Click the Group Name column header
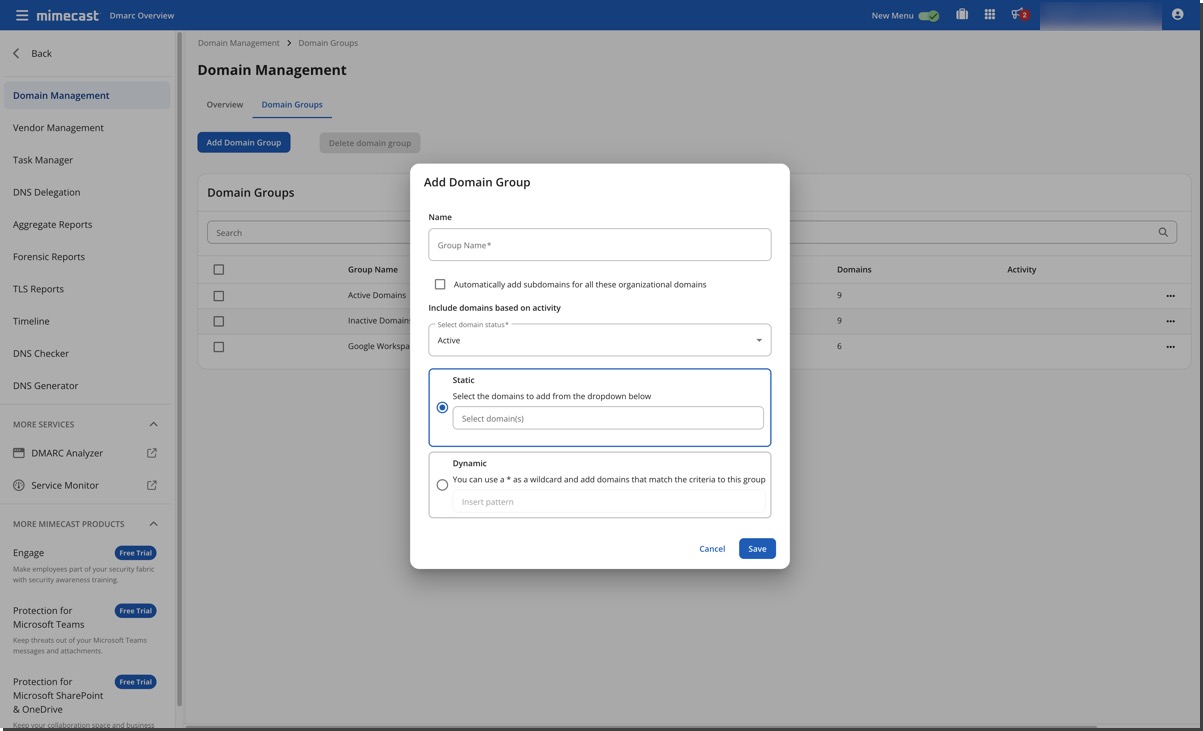 pos(373,270)
